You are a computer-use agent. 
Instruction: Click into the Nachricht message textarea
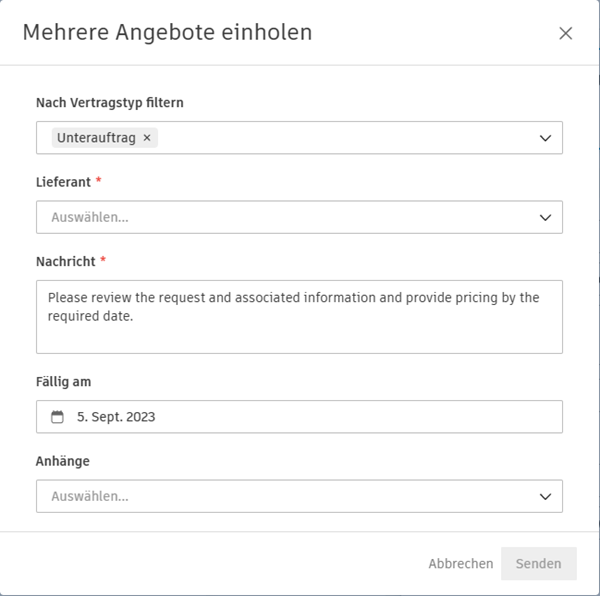click(299, 317)
